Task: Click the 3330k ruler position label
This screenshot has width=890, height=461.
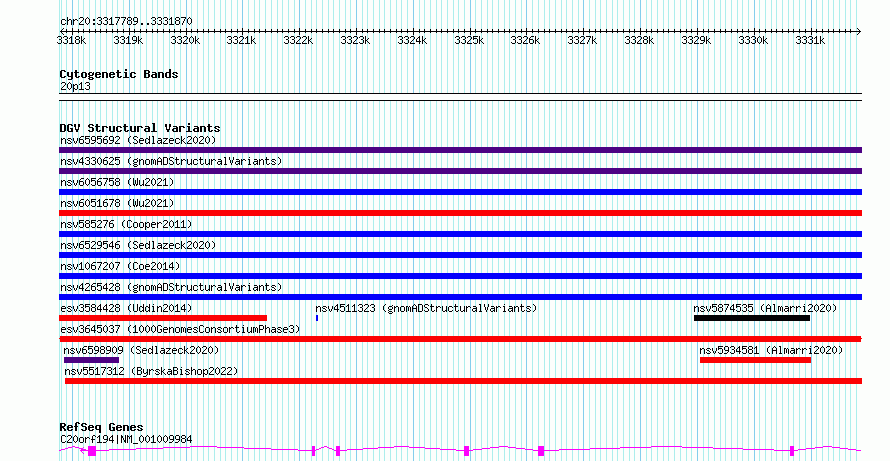Action: point(753,40)
